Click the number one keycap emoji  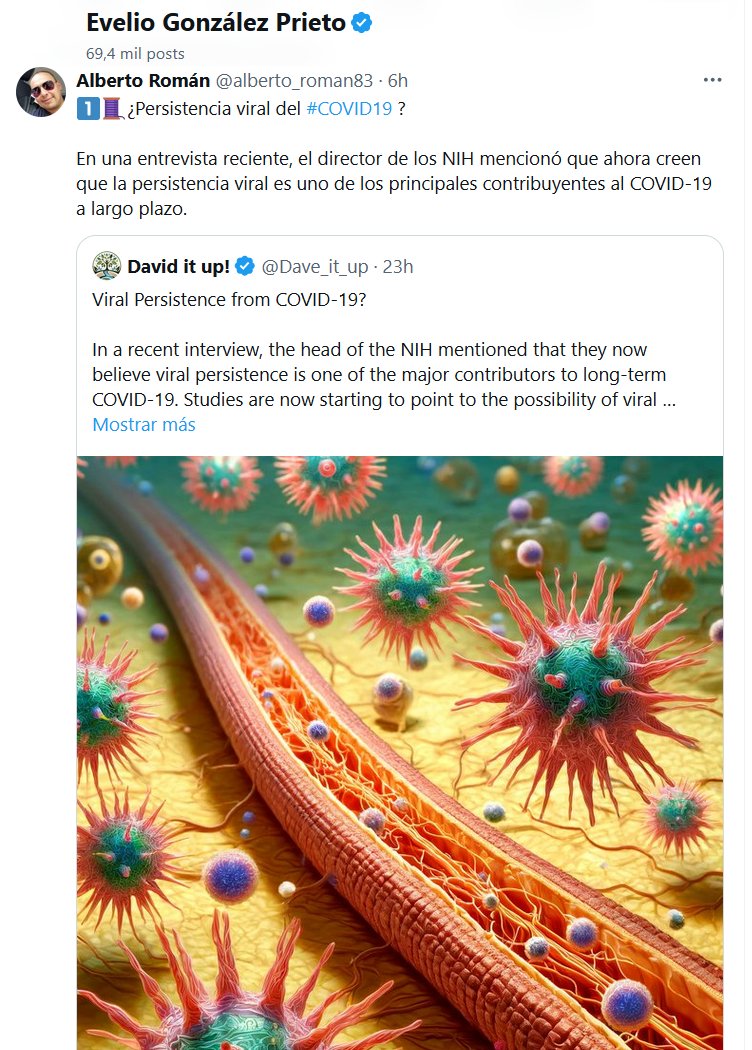click(x=87, y=109)
